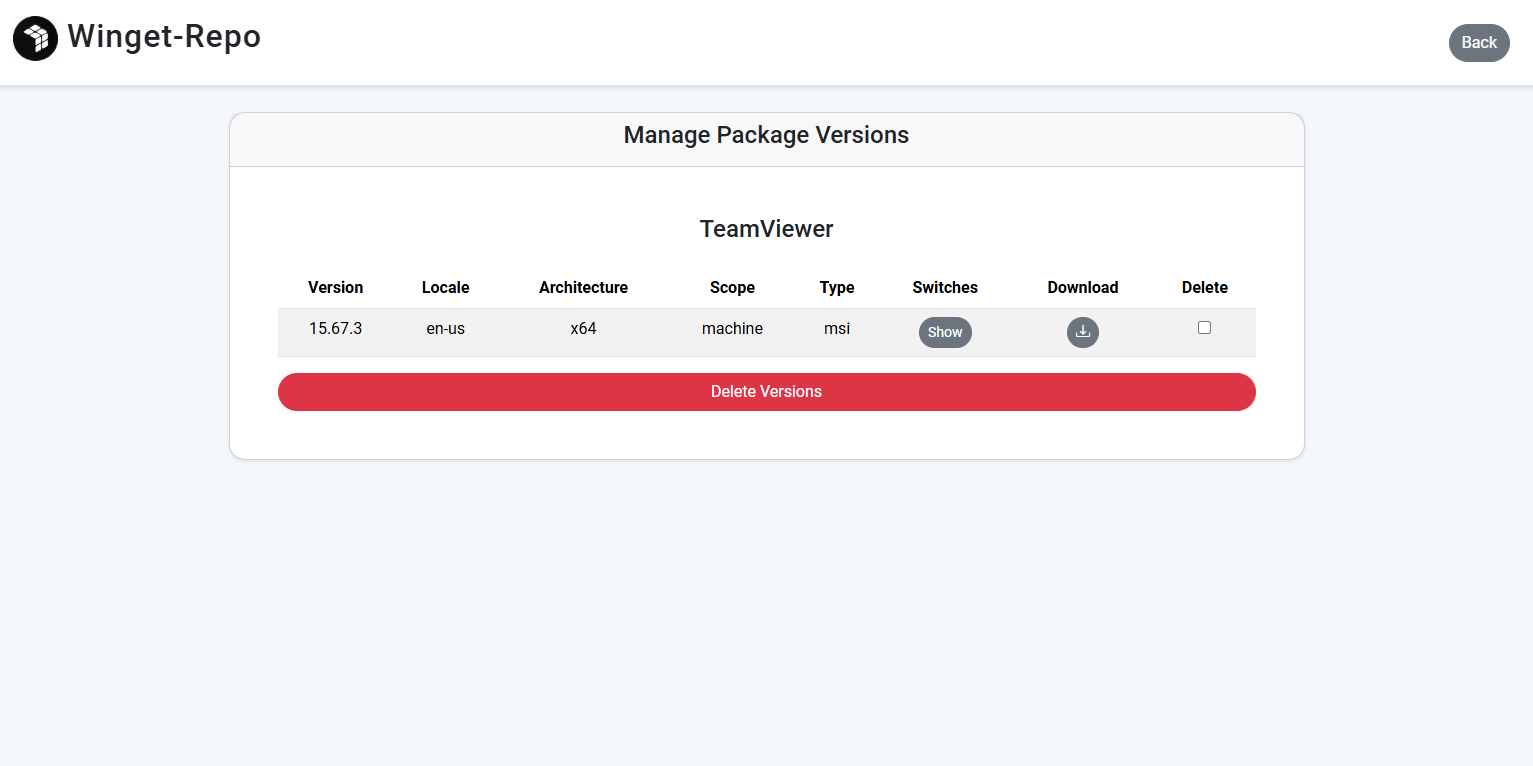Click the Delete column header
Viewport: 1533px width, 766px height.
click(1204, 288)
